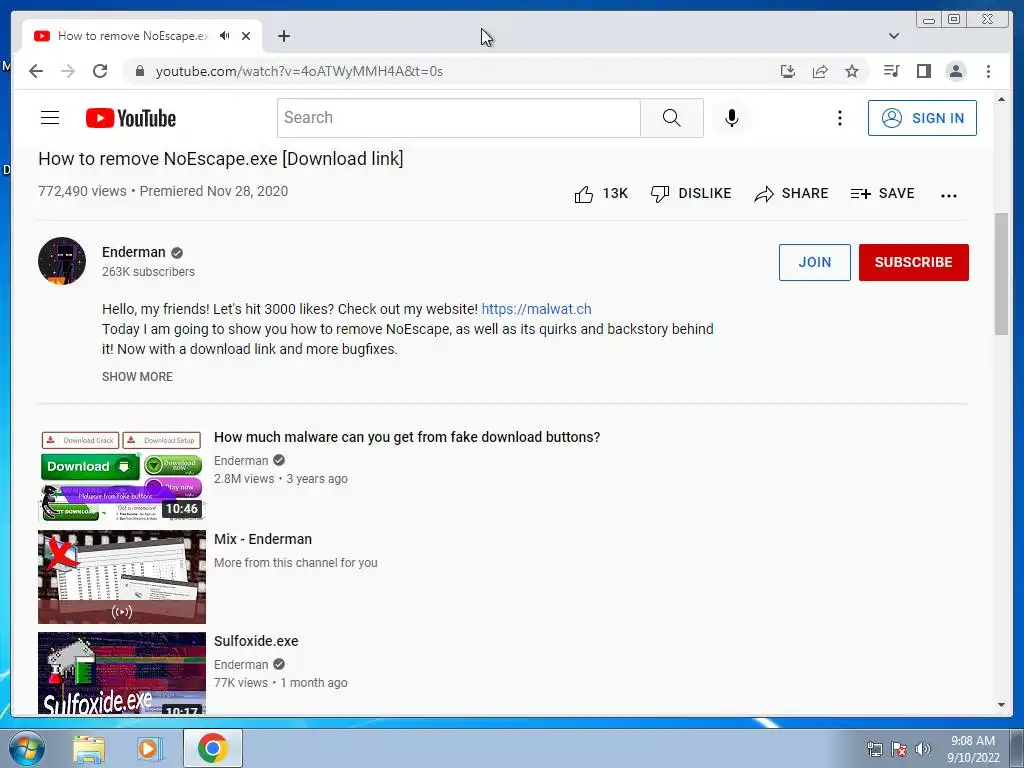Open more actions ellipsis under the video
Image resolution: width=1024 pixels, height=768 pixels.
948,195
